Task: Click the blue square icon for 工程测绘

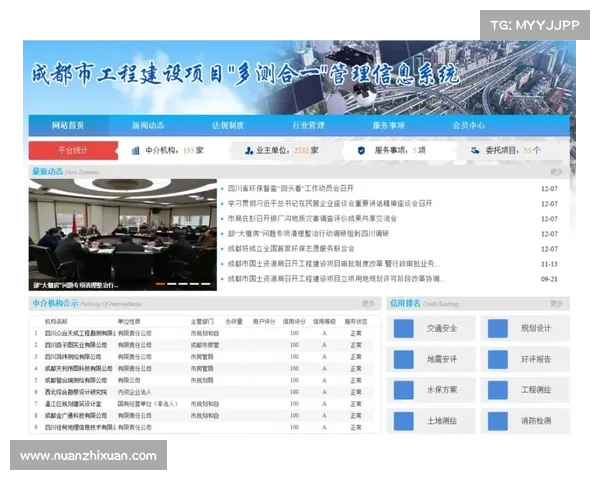Action: 497,390
